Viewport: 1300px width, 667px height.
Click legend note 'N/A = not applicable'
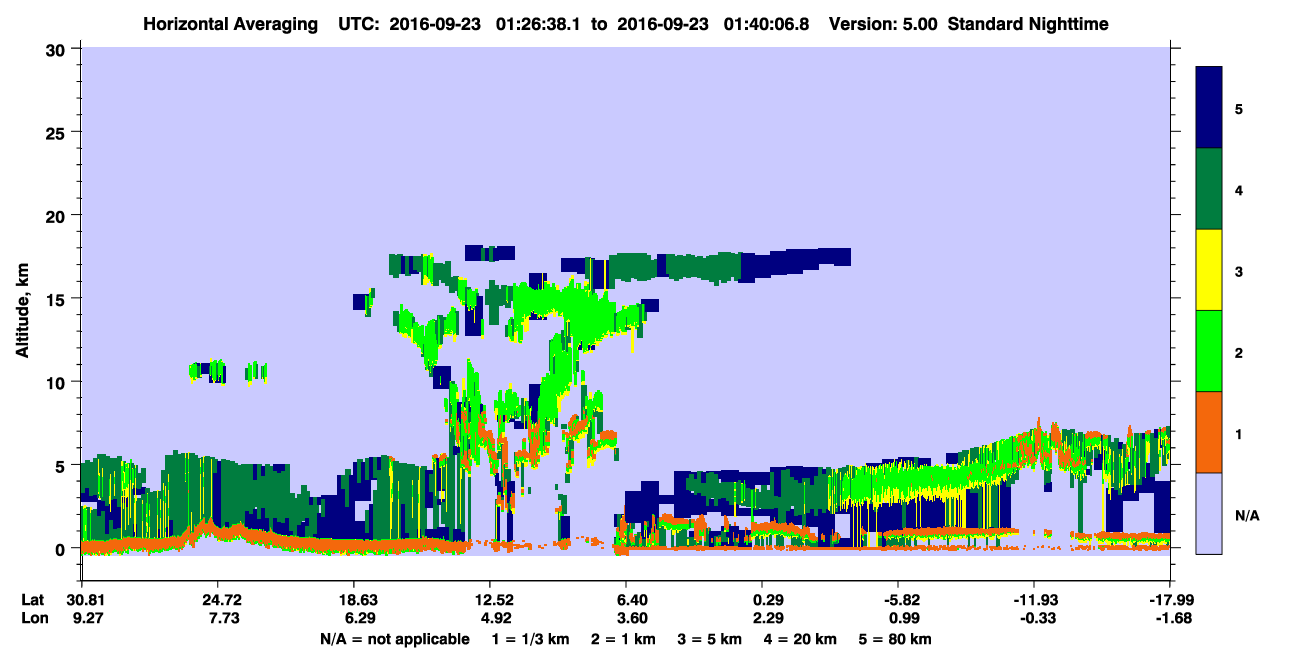[394, 639]
